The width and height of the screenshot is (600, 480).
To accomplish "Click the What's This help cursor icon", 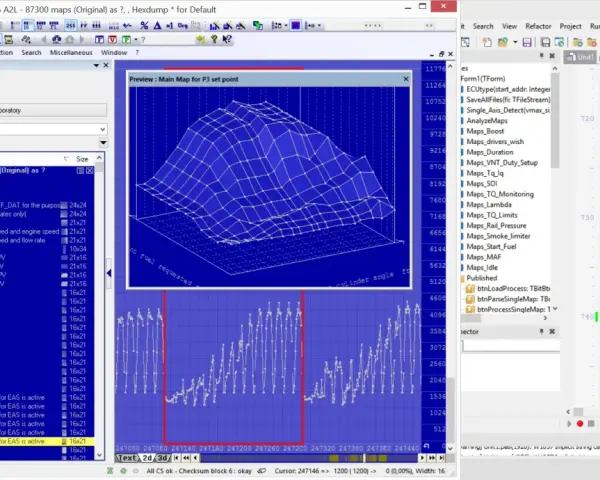I will tap(227, 39).
